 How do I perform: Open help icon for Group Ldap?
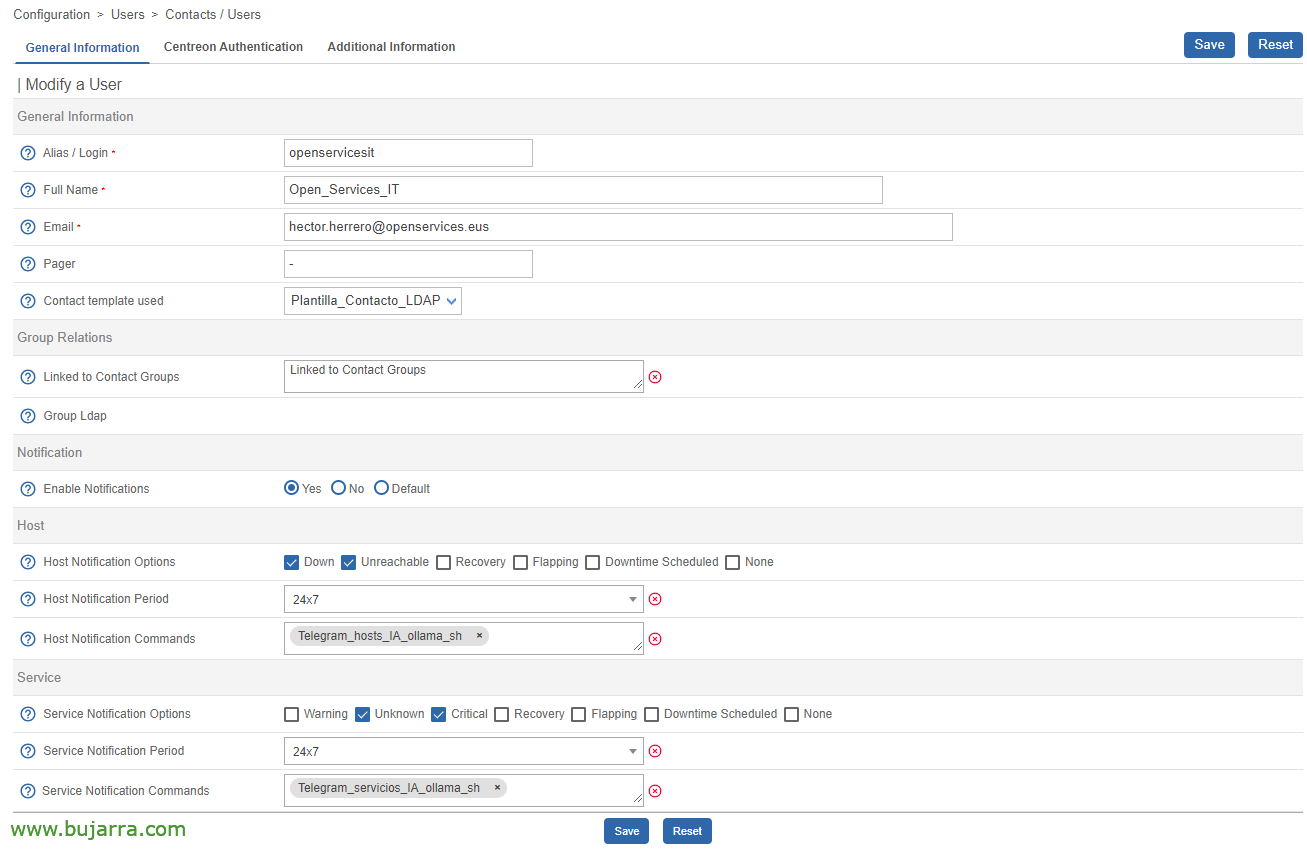pyautogui.click(x=28, y=416)
